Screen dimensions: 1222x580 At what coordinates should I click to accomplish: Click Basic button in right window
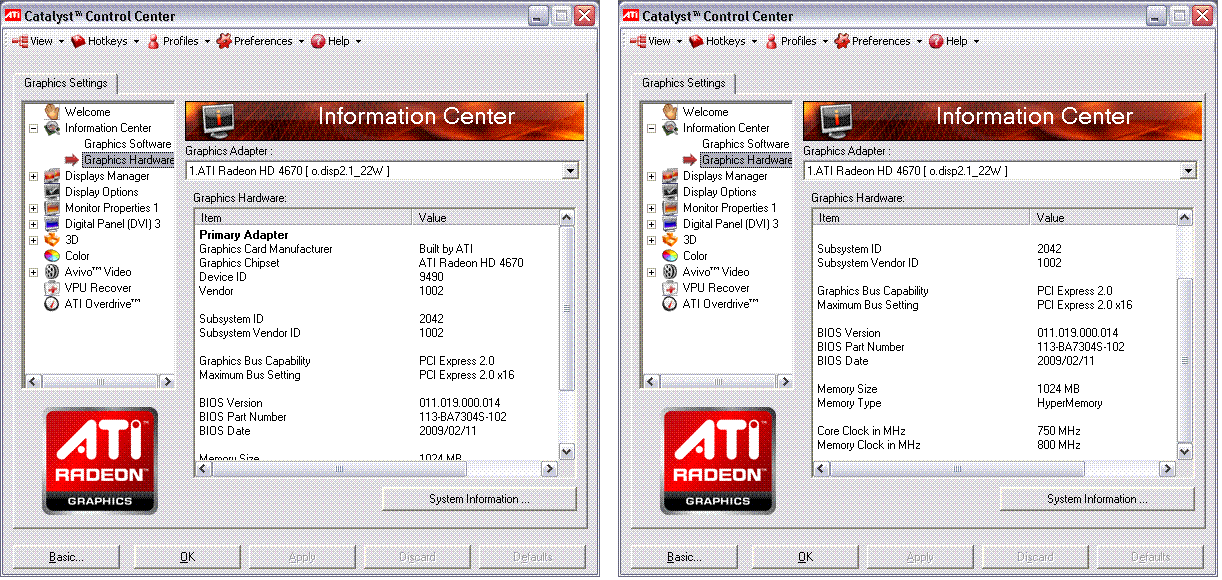[686, 557]
